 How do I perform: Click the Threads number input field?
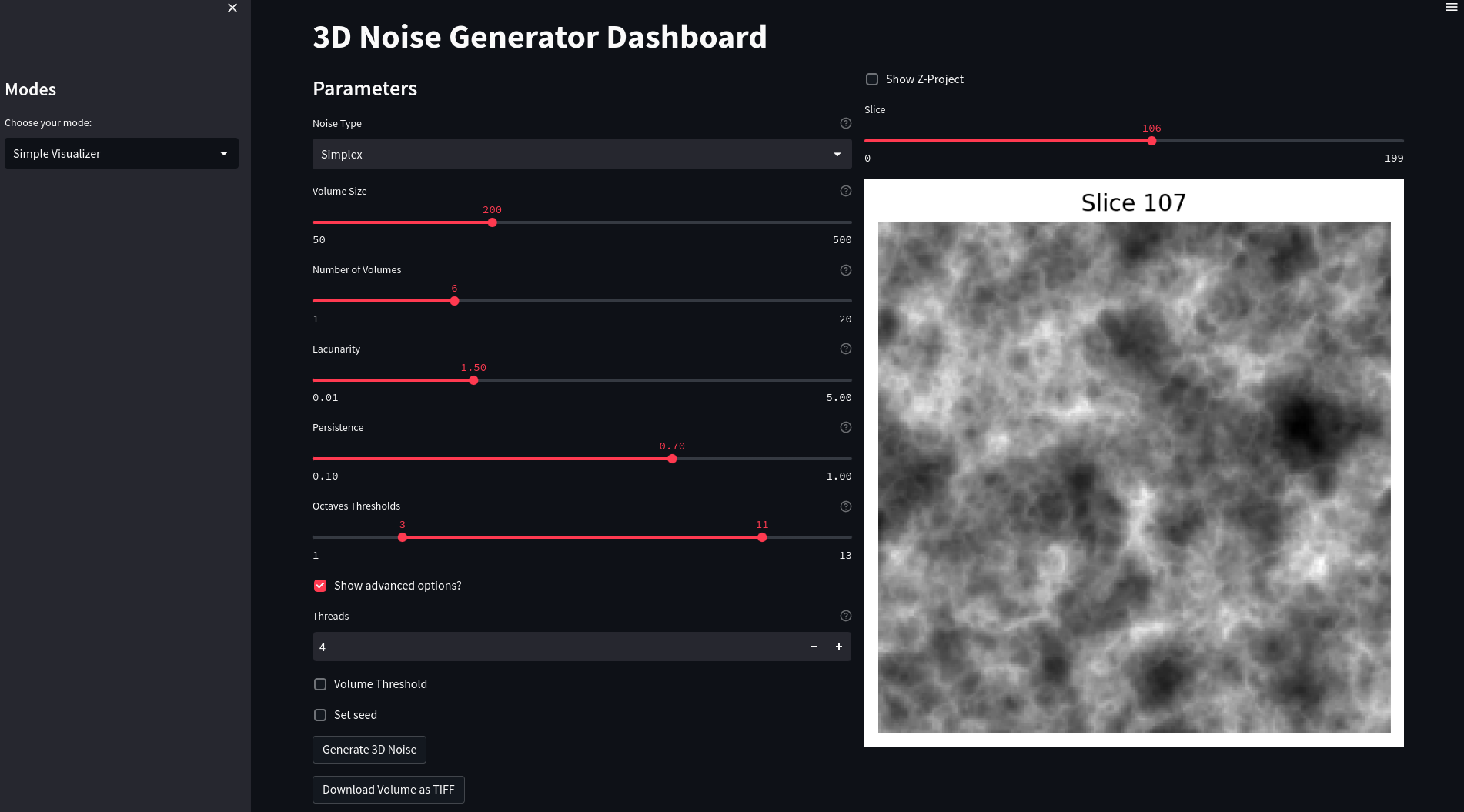558,647
